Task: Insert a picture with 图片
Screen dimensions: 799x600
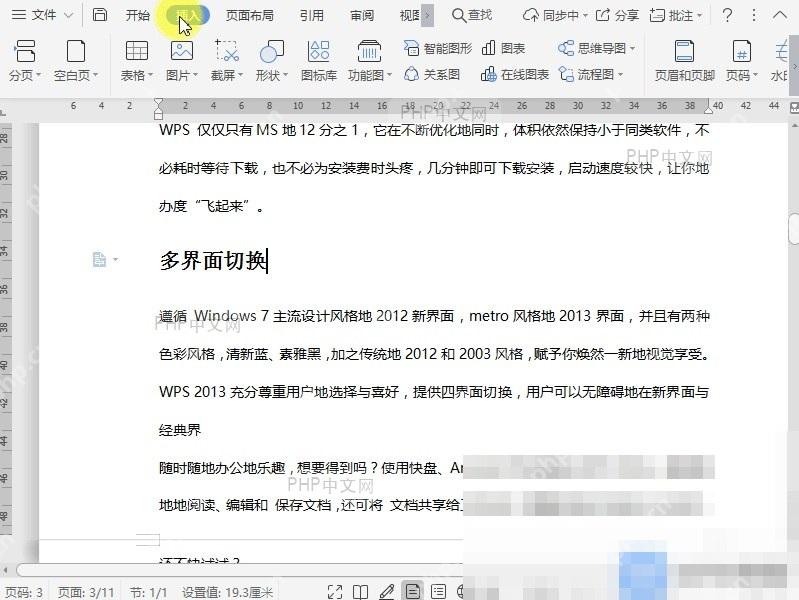Action: point(181,61)
